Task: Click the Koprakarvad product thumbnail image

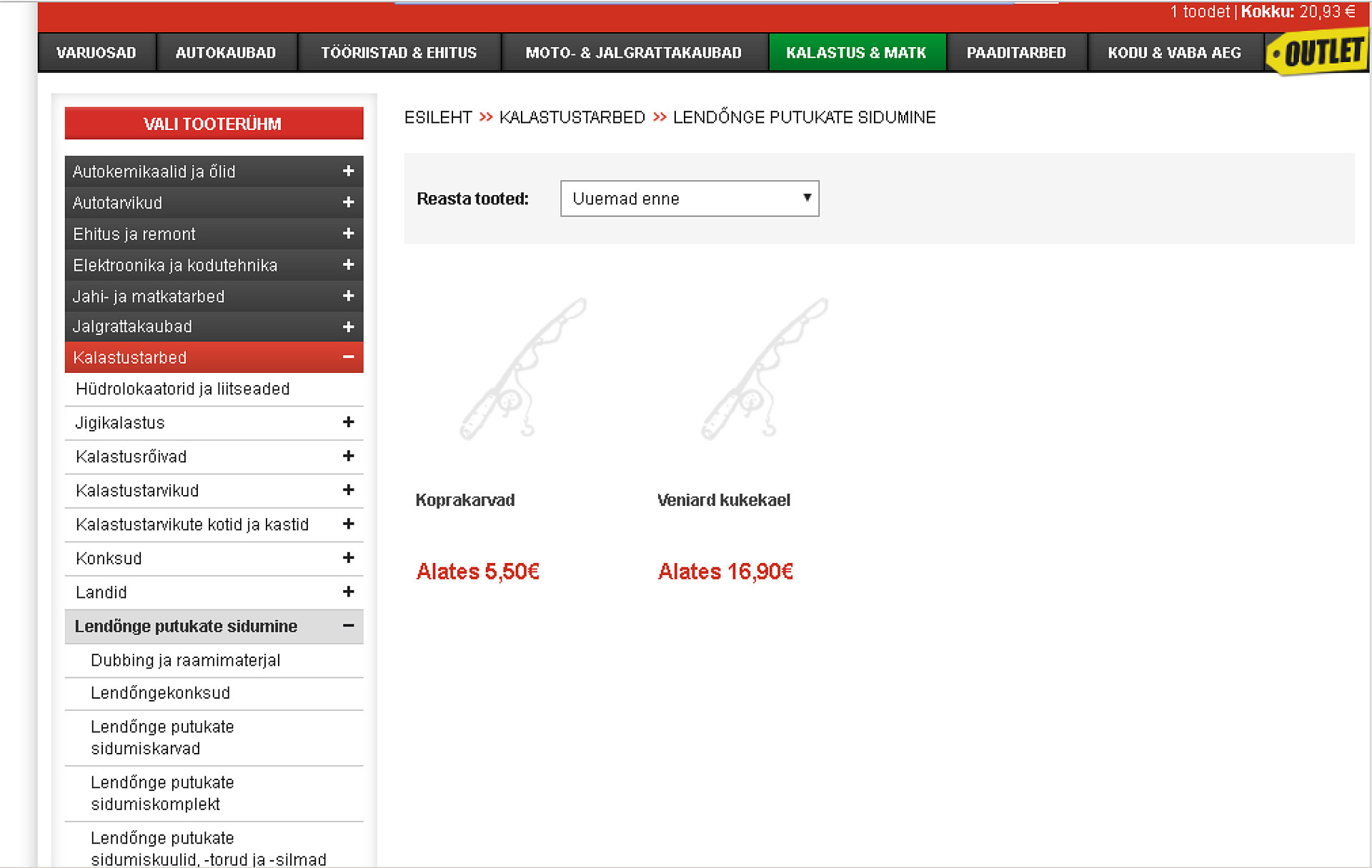Action: [522, 369]
